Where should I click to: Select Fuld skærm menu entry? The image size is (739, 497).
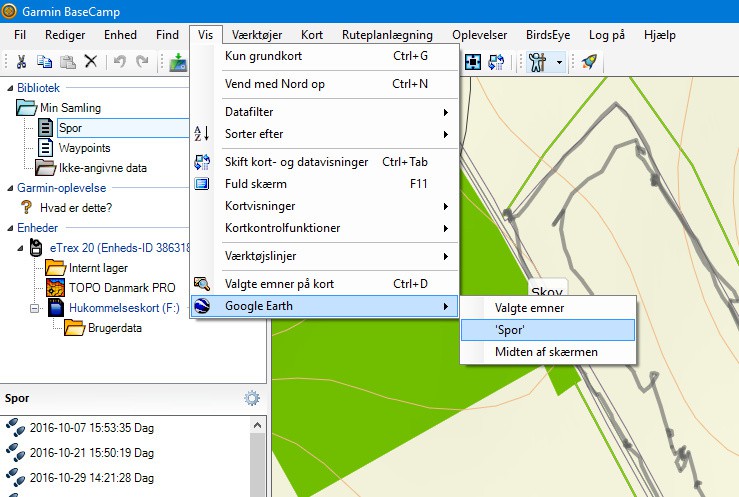[x=325, y=184]
